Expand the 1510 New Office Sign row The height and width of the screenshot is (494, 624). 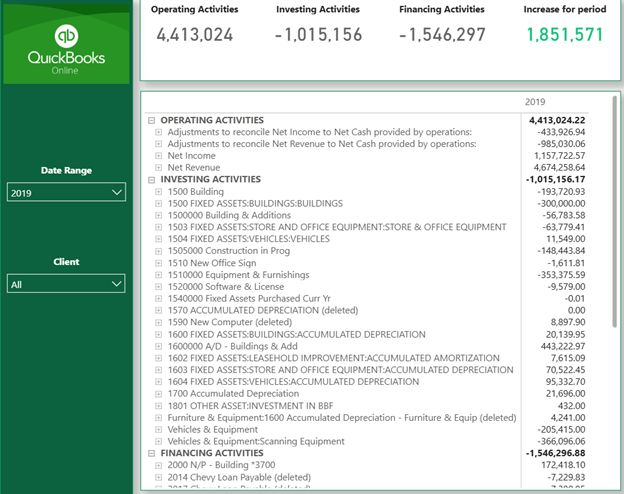159,263
